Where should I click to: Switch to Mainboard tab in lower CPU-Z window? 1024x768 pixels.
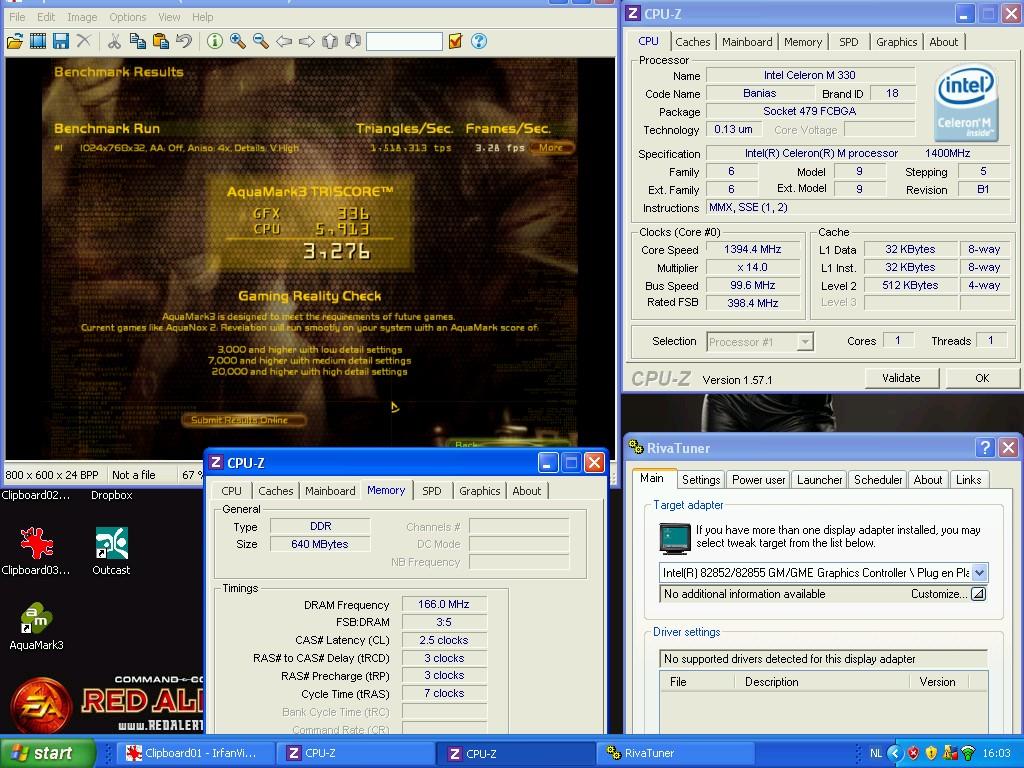[x=330, y=491]
